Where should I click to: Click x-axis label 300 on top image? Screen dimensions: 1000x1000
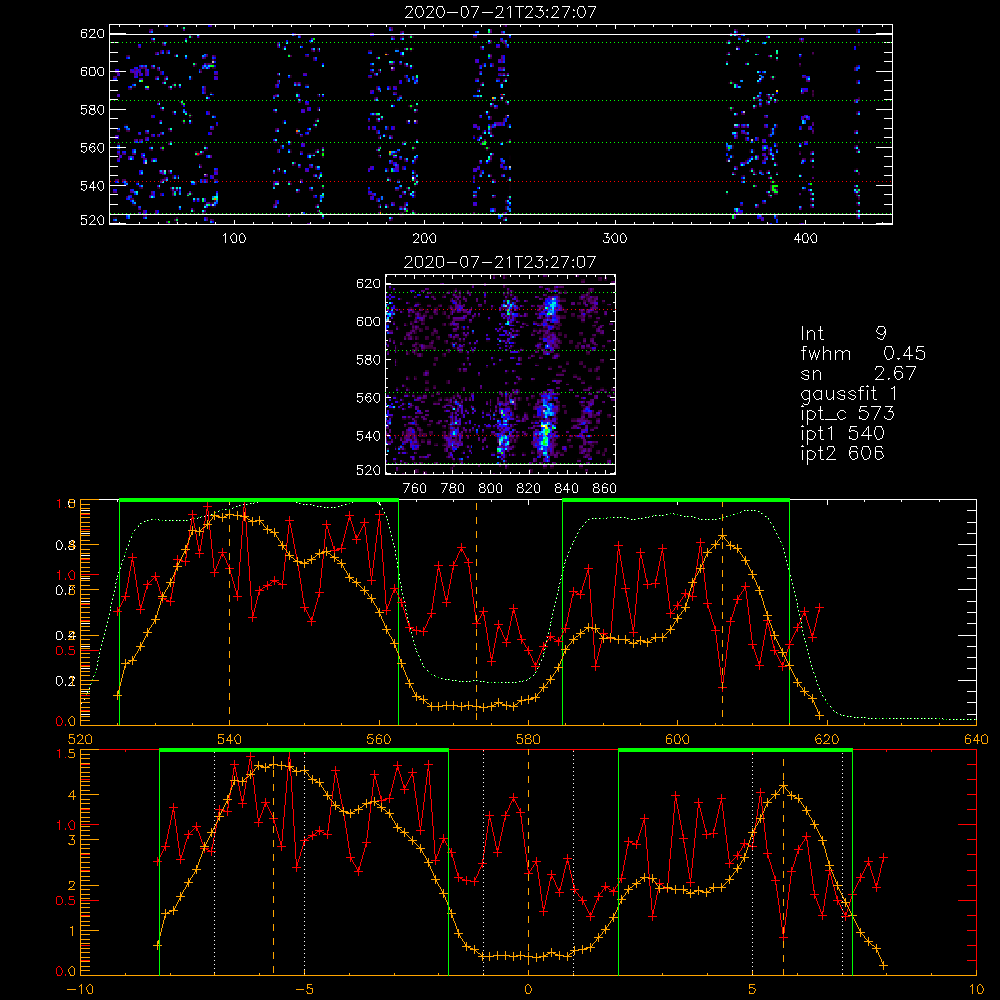pos(615,239)
